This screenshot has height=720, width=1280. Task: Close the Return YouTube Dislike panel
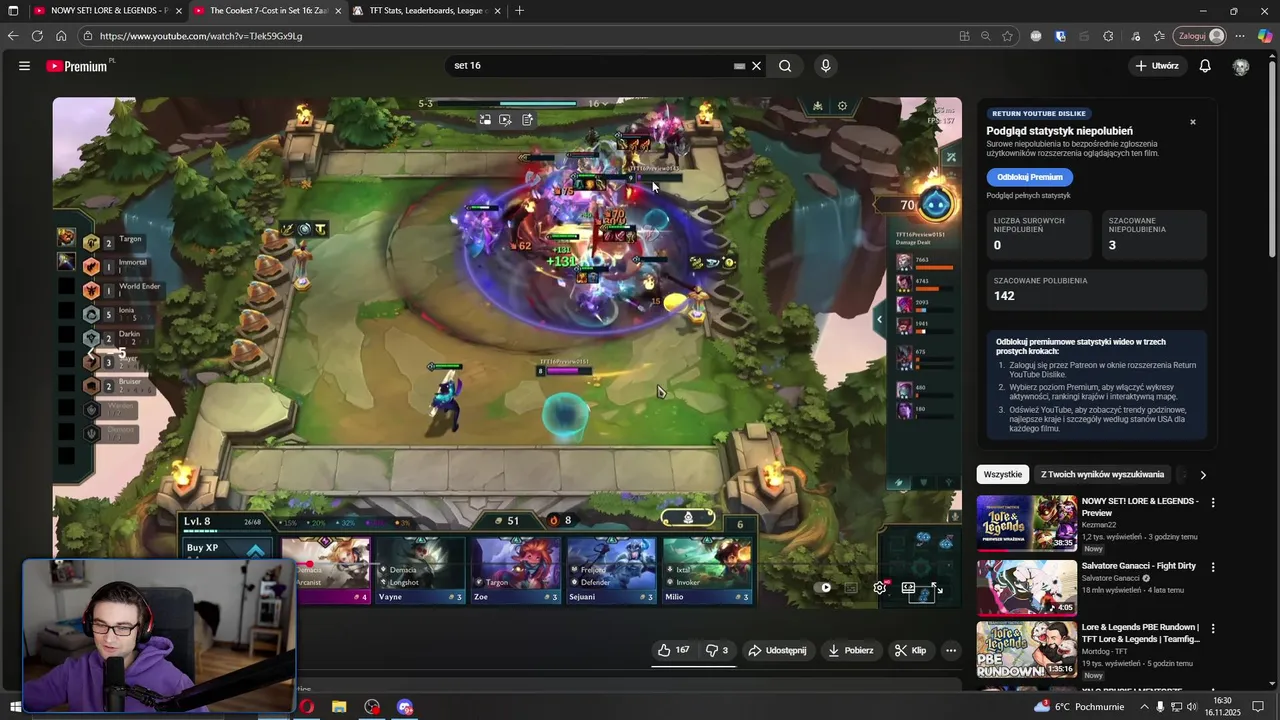[x=1192, y=122]
